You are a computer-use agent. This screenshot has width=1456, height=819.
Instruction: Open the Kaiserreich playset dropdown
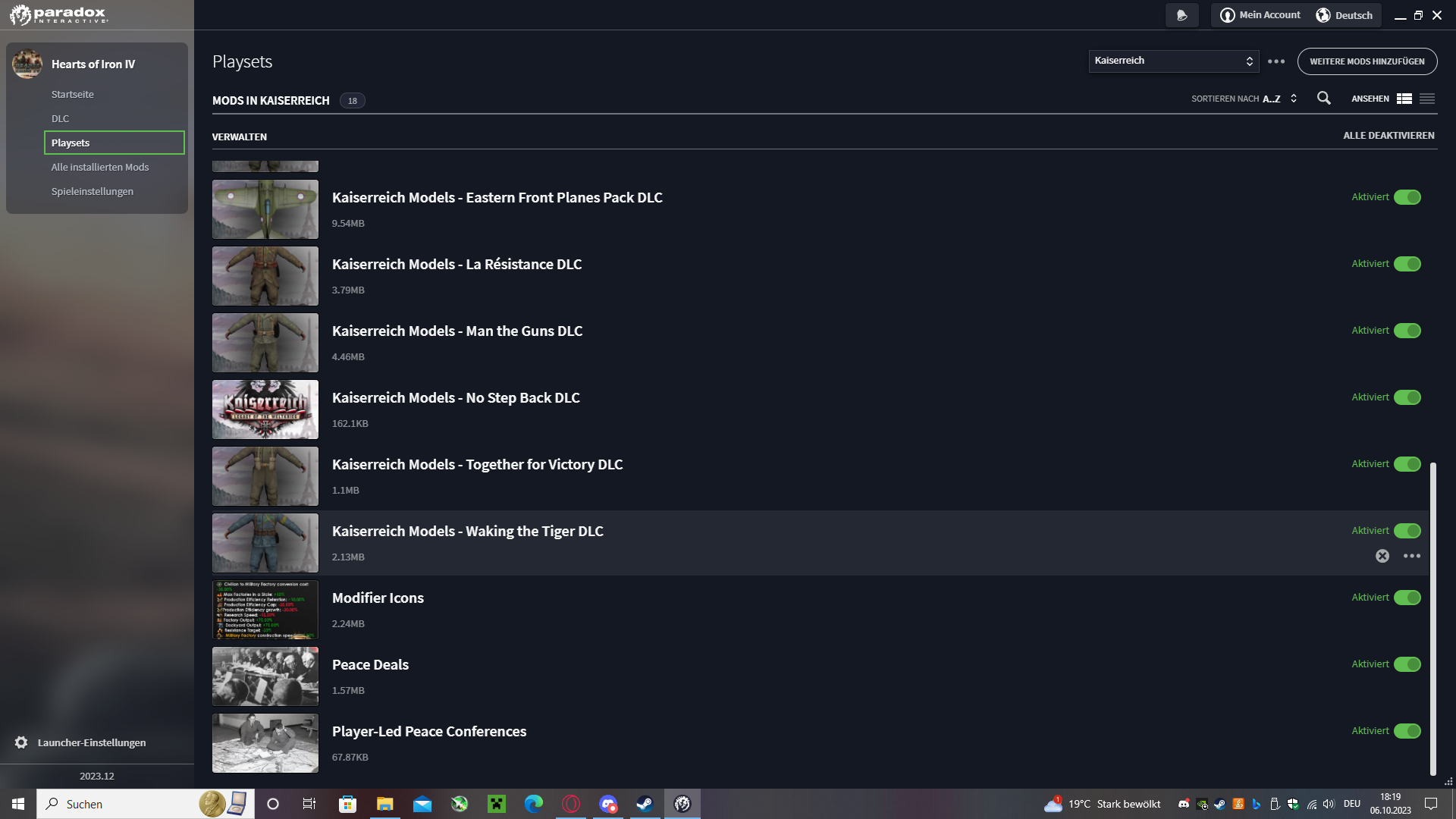1173,61
